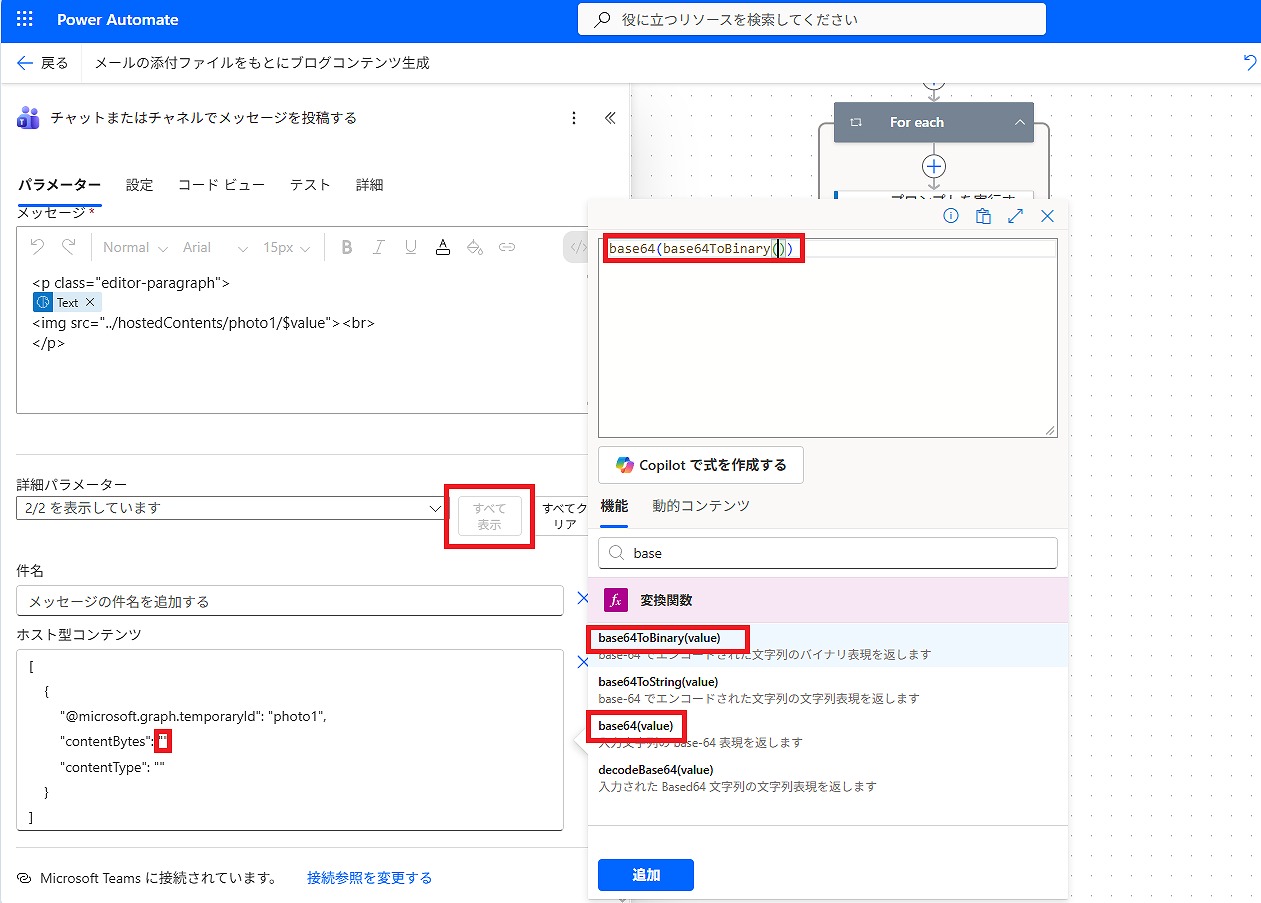
Task: Open the action's three-dot more menu
Action: pos(574,118)
